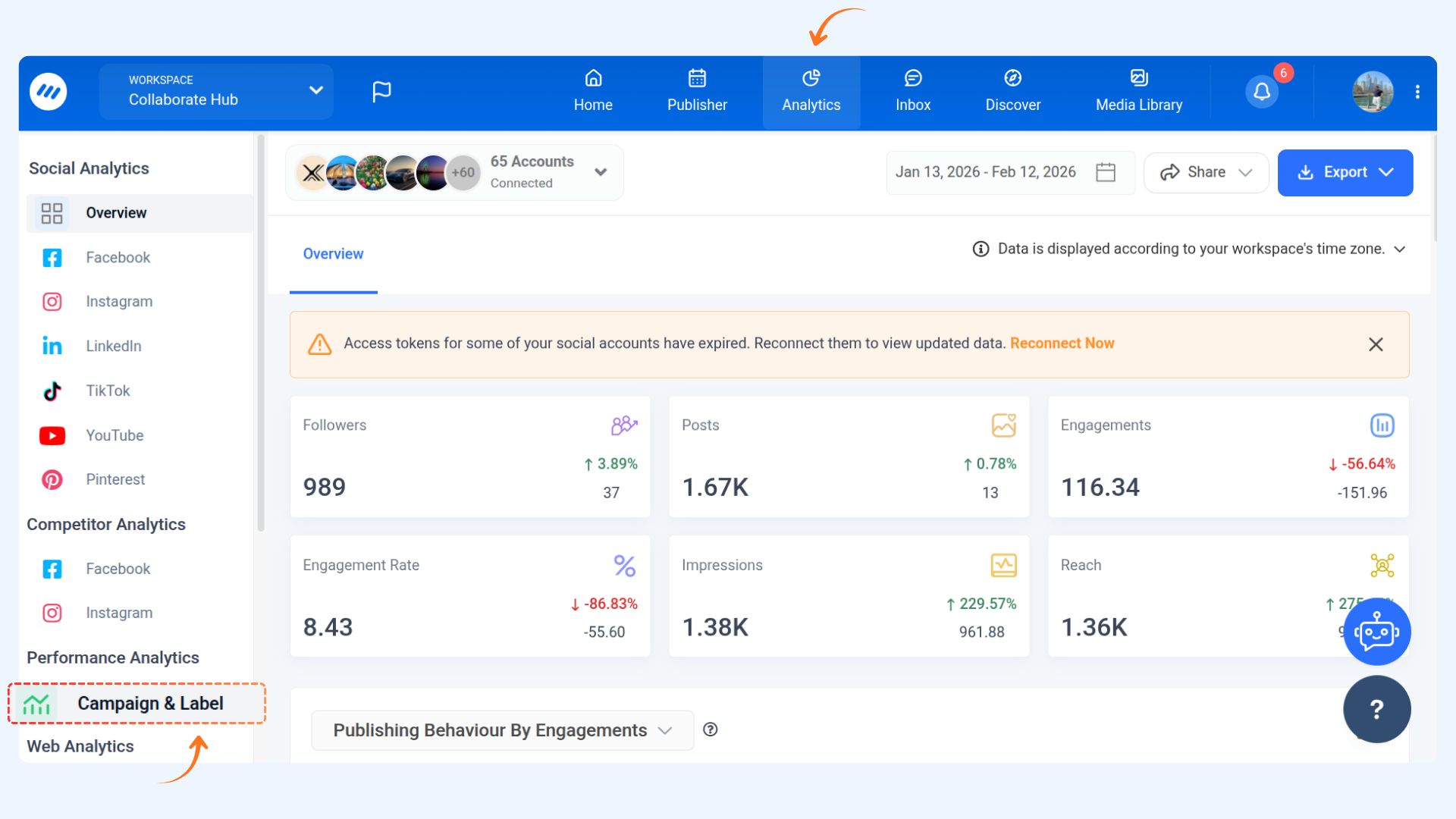Switch to the Overview tab
This screenshot has height=819, width=1456.
(x=333, y=254)
